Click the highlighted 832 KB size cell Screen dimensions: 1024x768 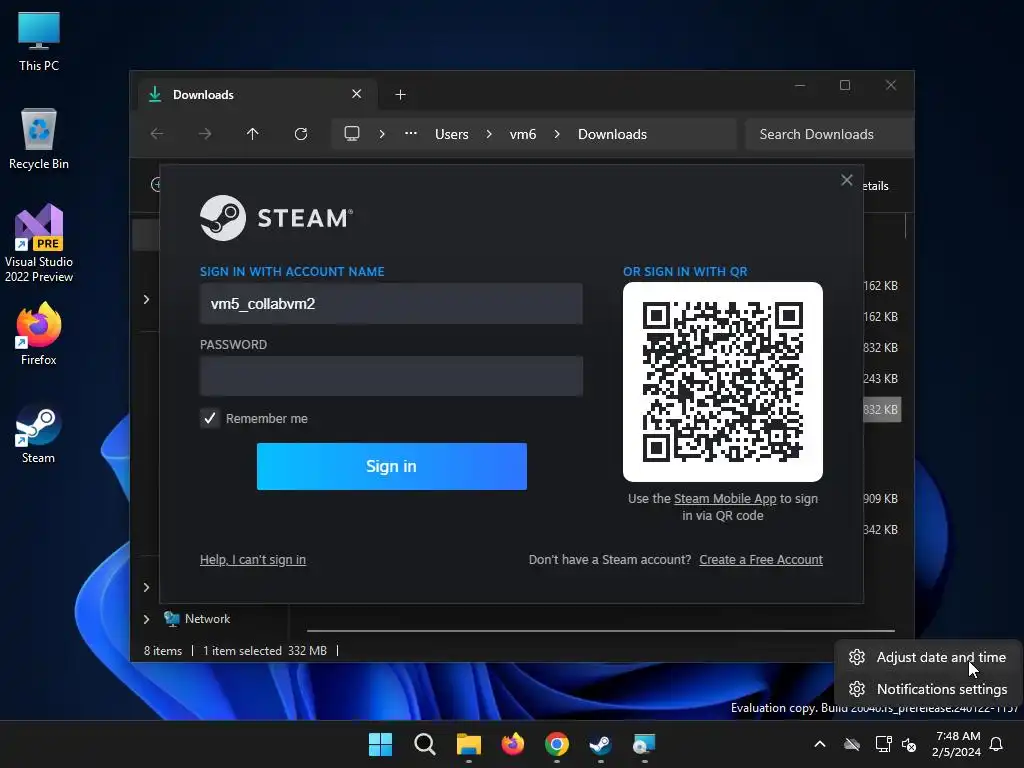[x=882, y=409]
